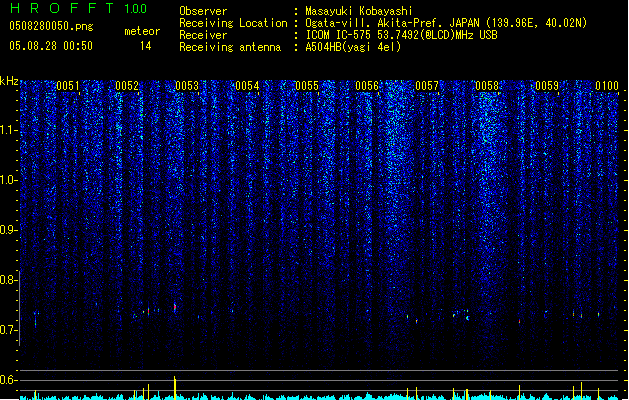The width and height of the screenshot is (629, 400).
Task: Click the red meteor echo near 0053
Action: 175,307
